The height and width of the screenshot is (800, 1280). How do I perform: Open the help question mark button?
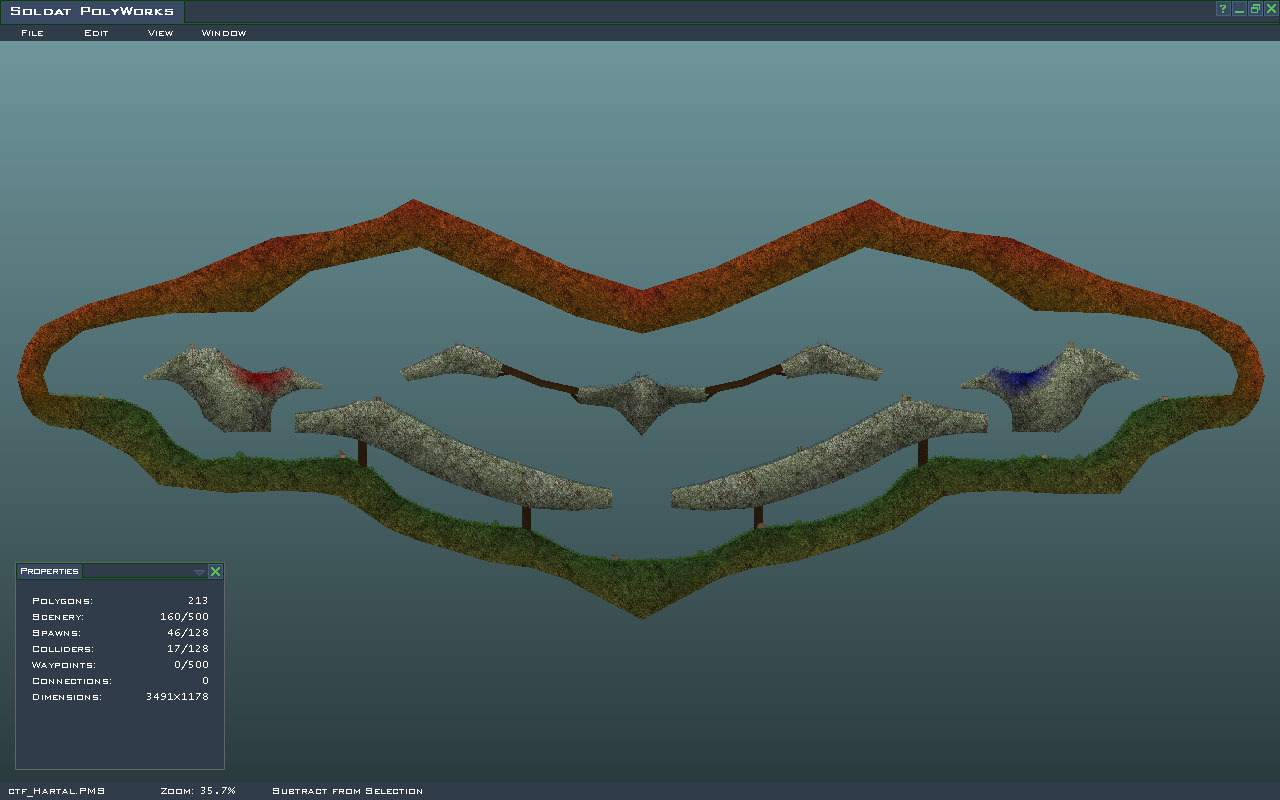pyautogui.click(x=1222, y=9)
